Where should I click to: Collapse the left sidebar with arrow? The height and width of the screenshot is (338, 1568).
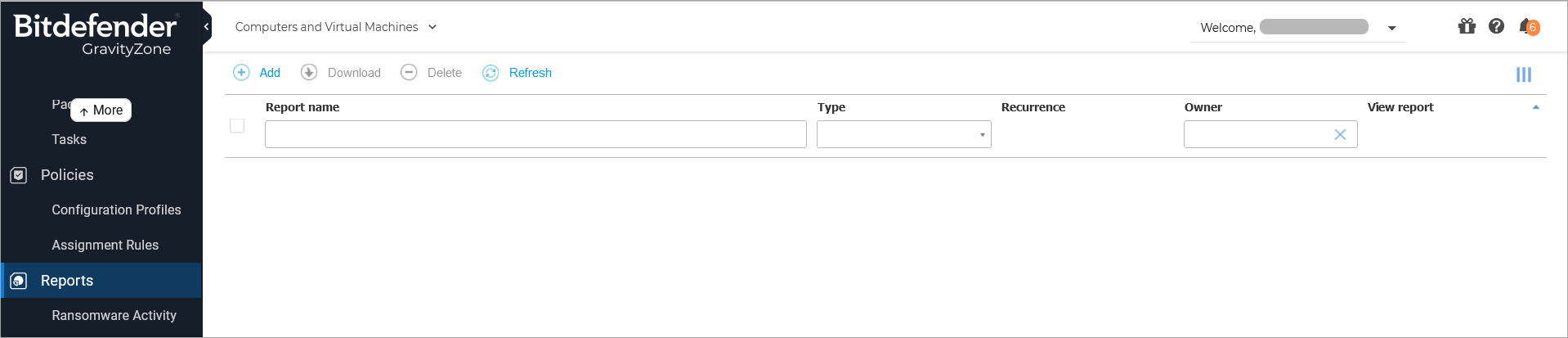click(207, 27)
